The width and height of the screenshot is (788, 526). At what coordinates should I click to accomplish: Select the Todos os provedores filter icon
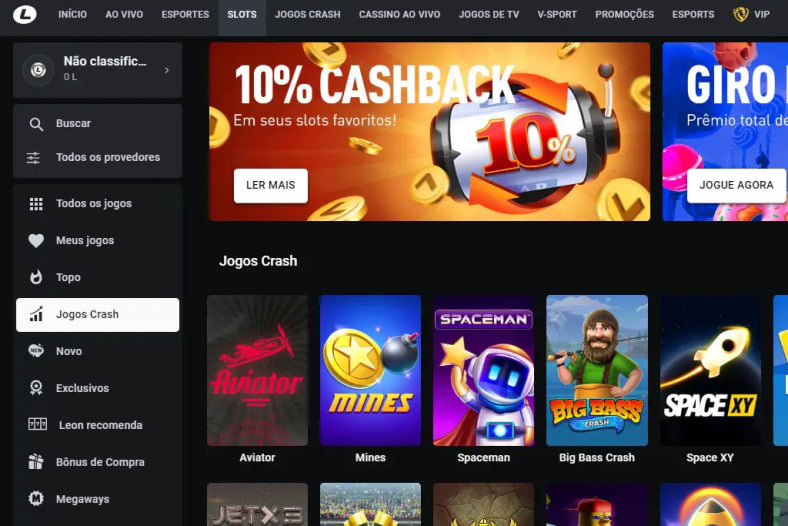[x=33, y=158]
